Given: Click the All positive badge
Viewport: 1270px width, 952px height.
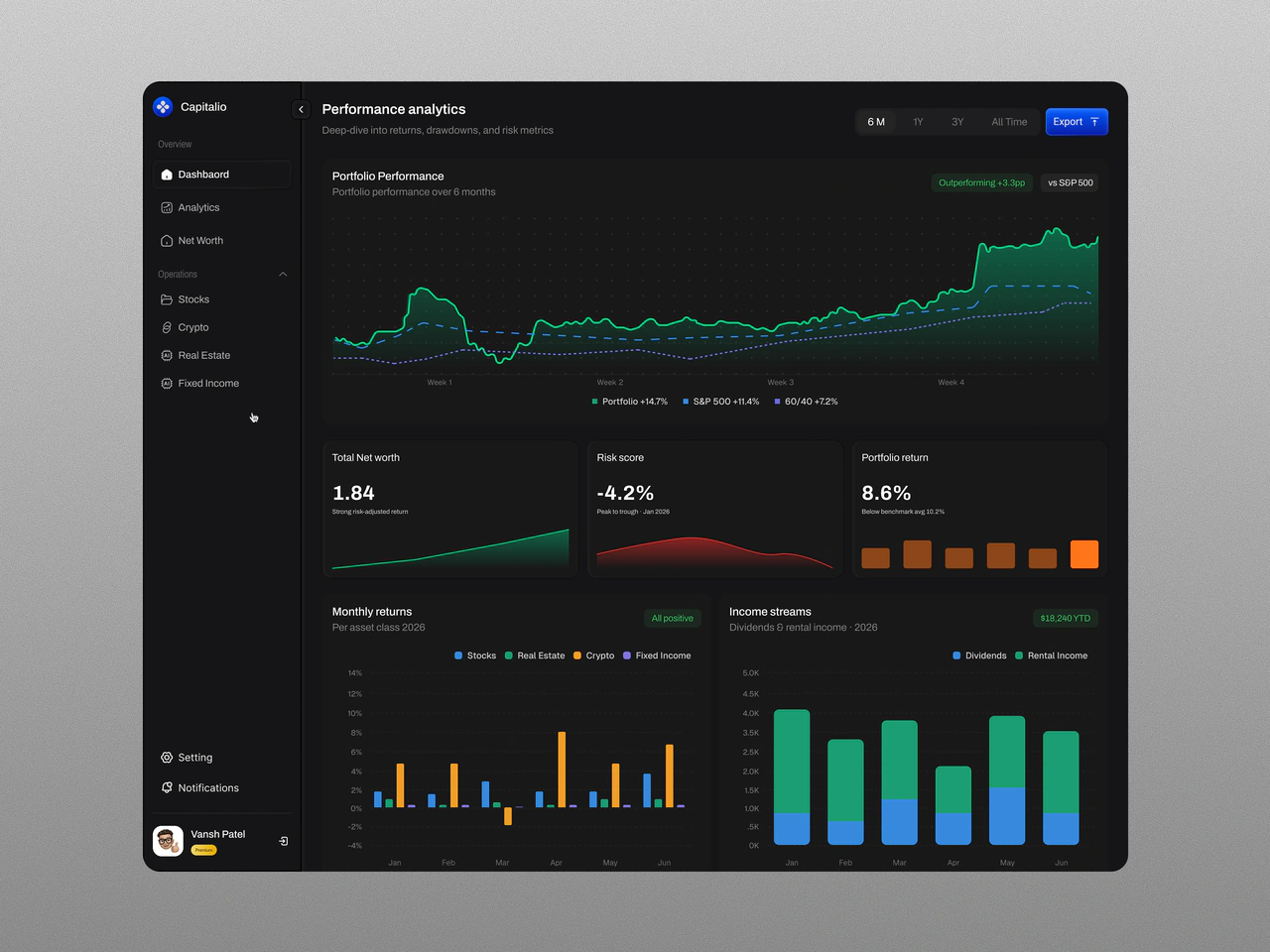Looking at the screenshot, I should pos(672,618).
